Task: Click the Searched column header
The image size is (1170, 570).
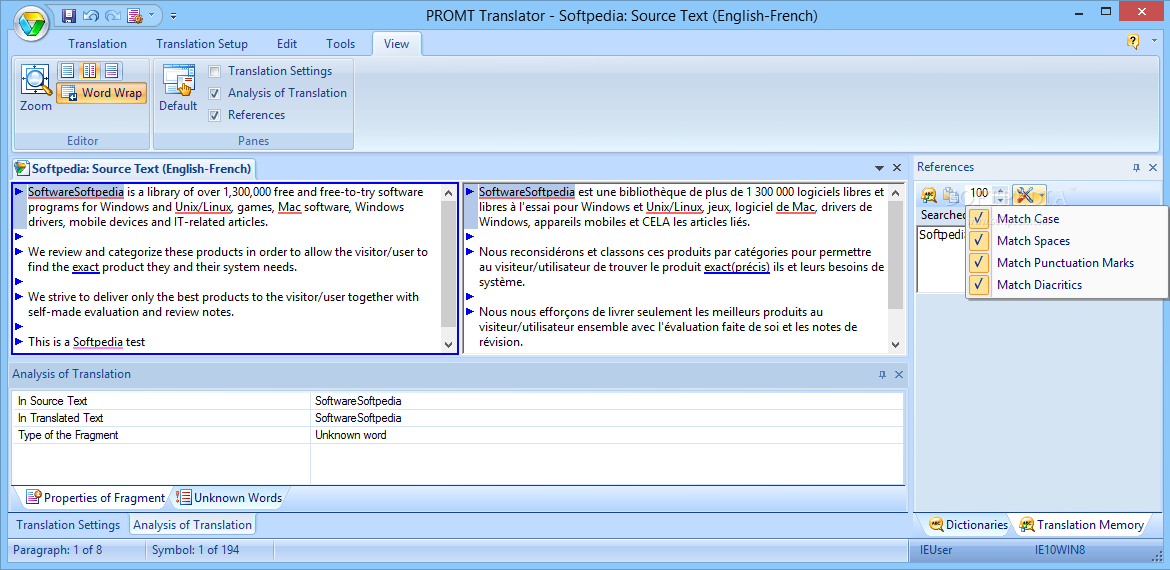Action: 942,215
